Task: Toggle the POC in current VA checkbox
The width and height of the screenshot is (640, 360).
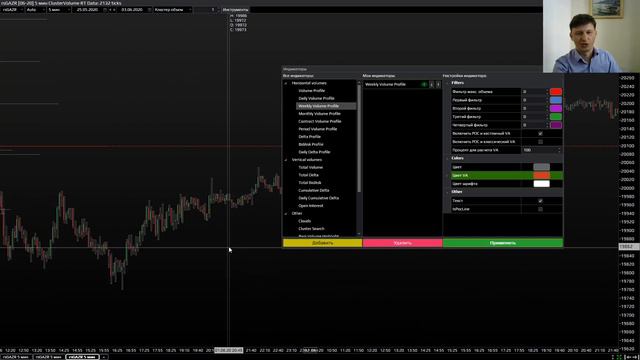Action: pos(540,133)
